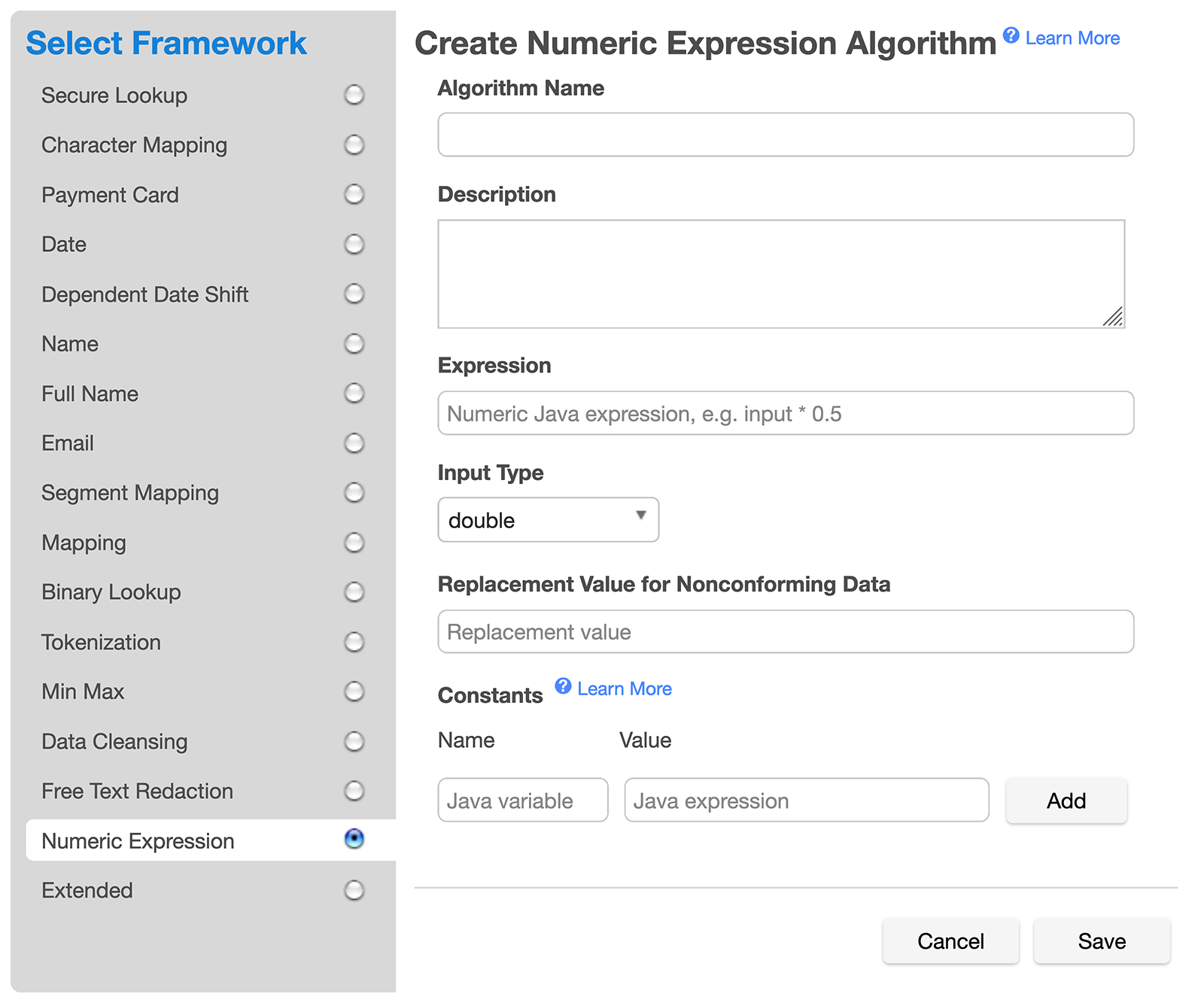Click the help icon beside the page title
The image size is (1204, 1003).
(x=1011, y=35)
